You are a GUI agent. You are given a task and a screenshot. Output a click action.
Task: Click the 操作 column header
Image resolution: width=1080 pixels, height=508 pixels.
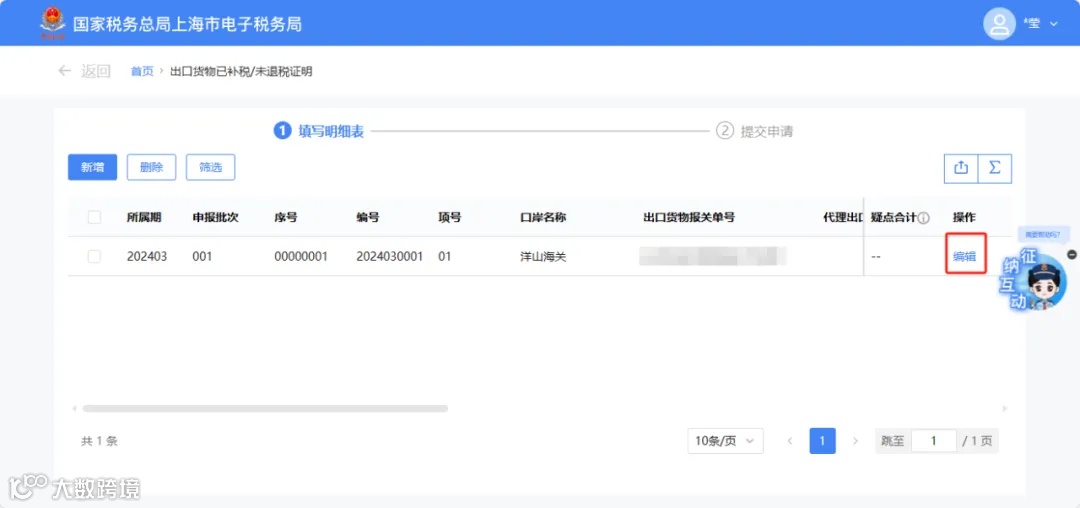click(x=964, y=218)
